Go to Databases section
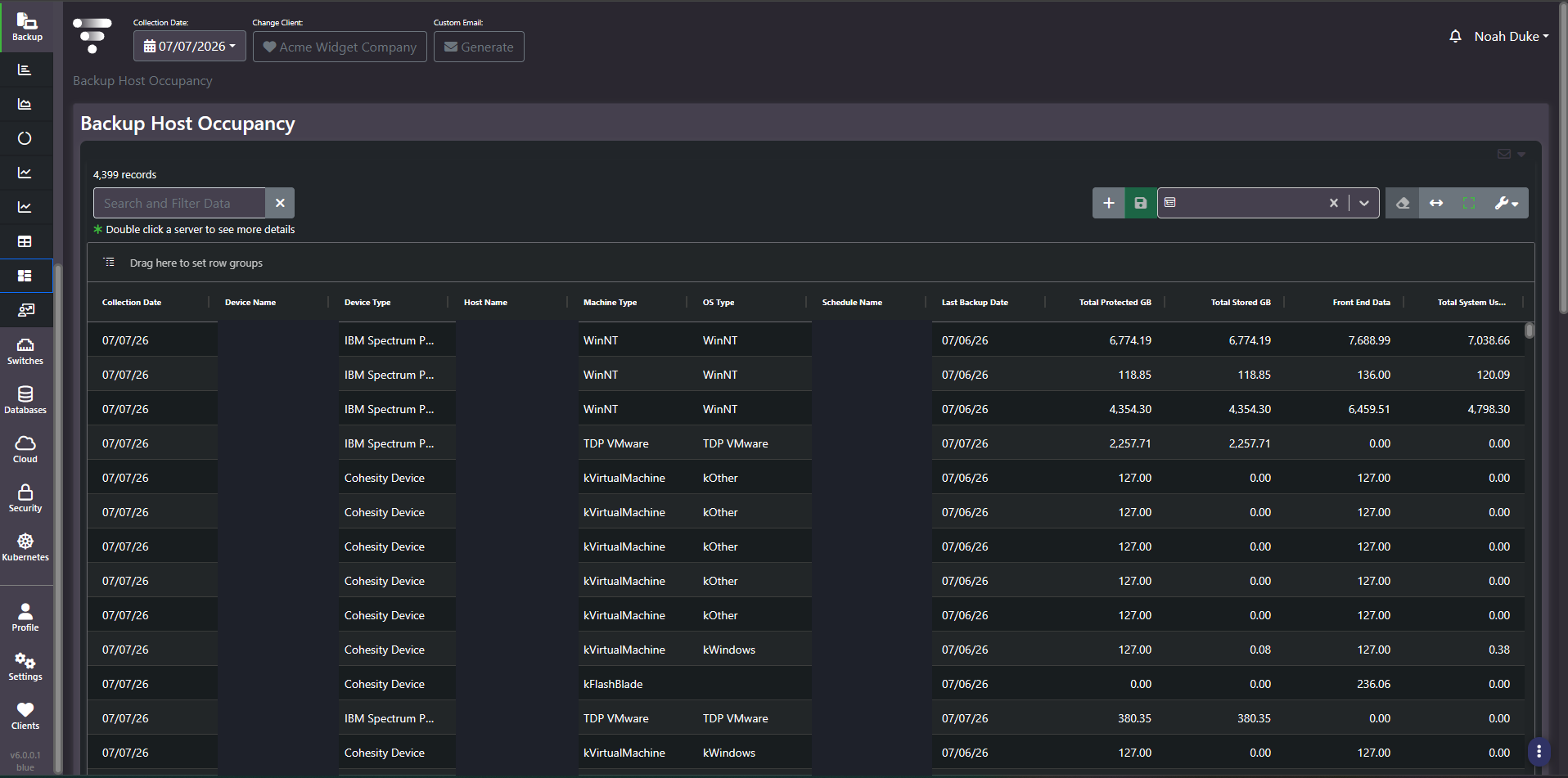Viewport: 1568px width, 778px height. point(25,401)
